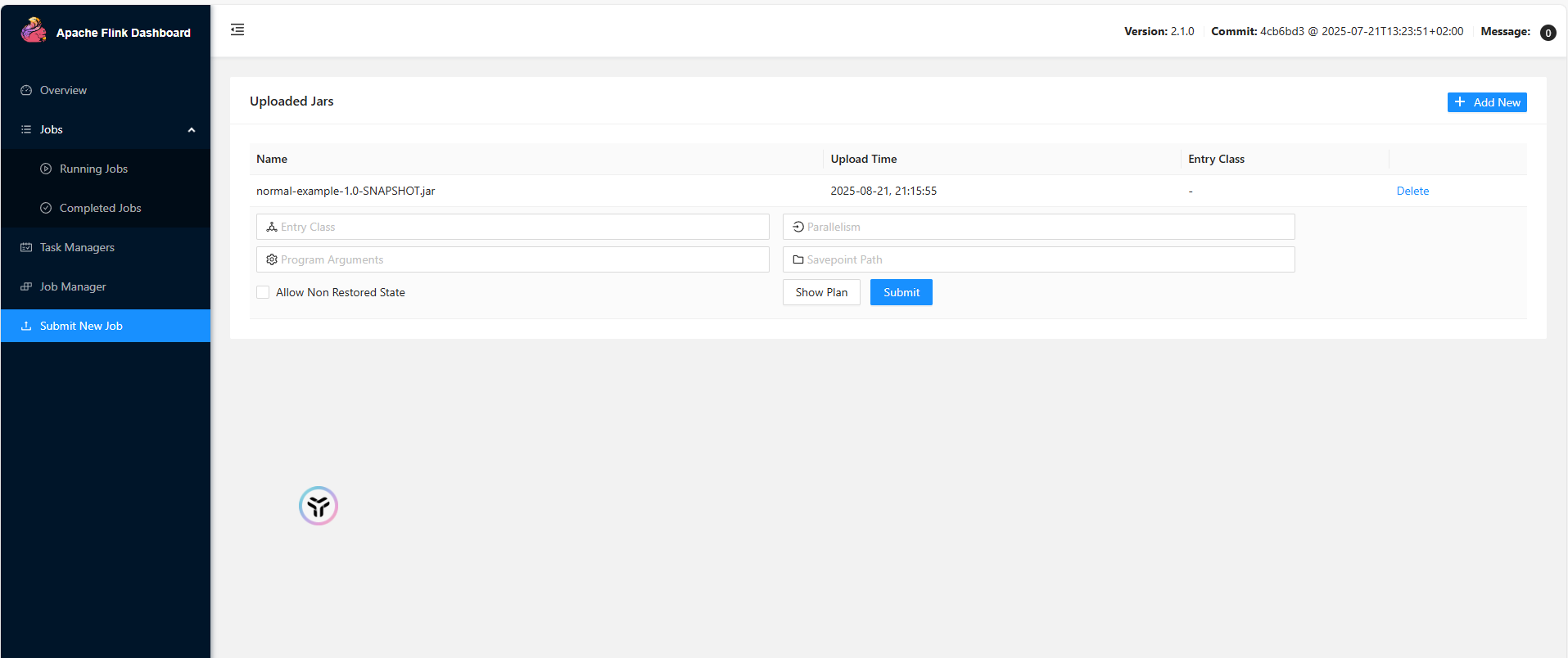The image size is (1568, 658).
Task: Open the Jobs menu item
Action: pos(52,130)
